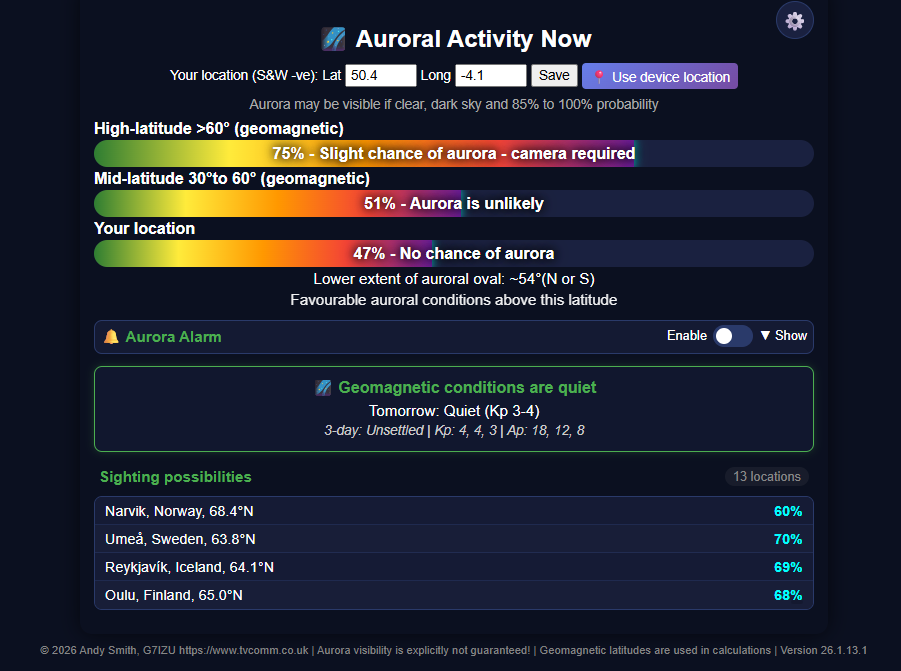This screenshot has width=901, height=671.
Task: Click the bell icon in Aurora Alarm
Action: click(111, 337)
